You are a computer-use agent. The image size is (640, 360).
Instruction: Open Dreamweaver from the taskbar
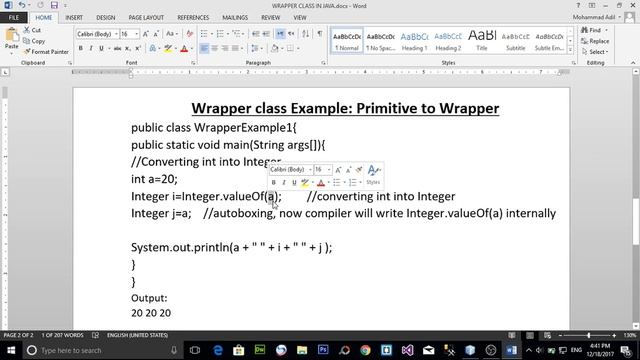(260, 350)
